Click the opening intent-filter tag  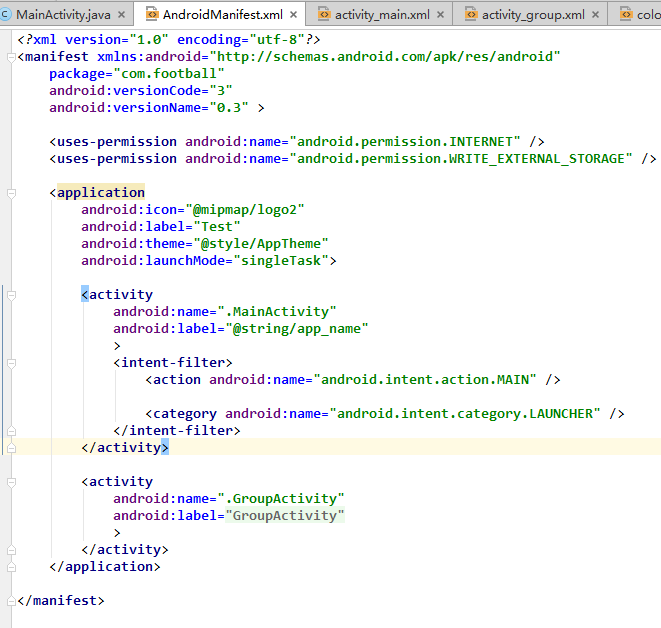173,362
